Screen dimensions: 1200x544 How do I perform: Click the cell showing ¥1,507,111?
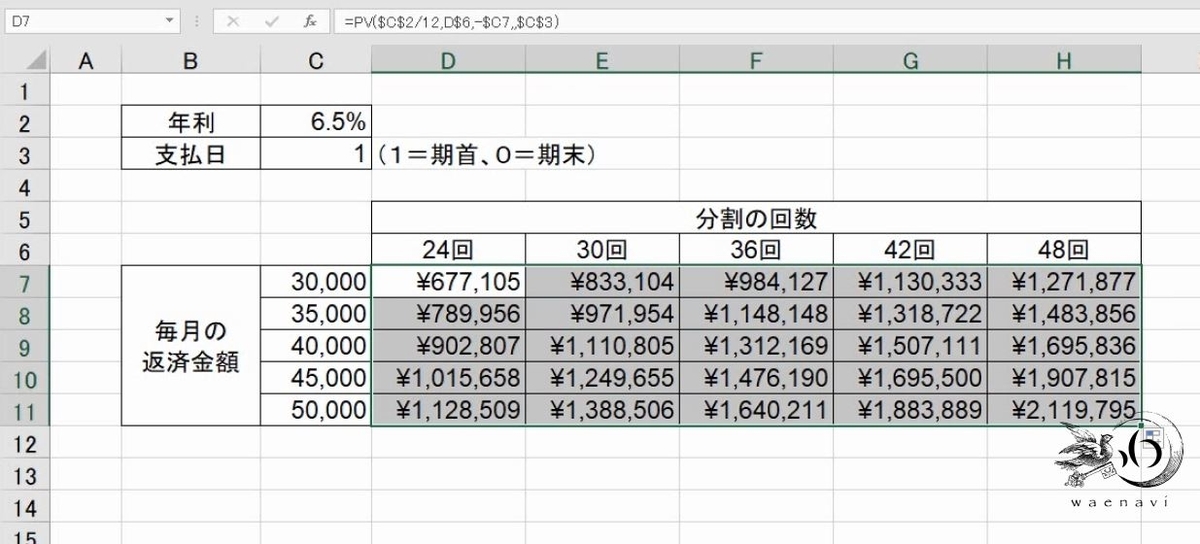point(910,347)
